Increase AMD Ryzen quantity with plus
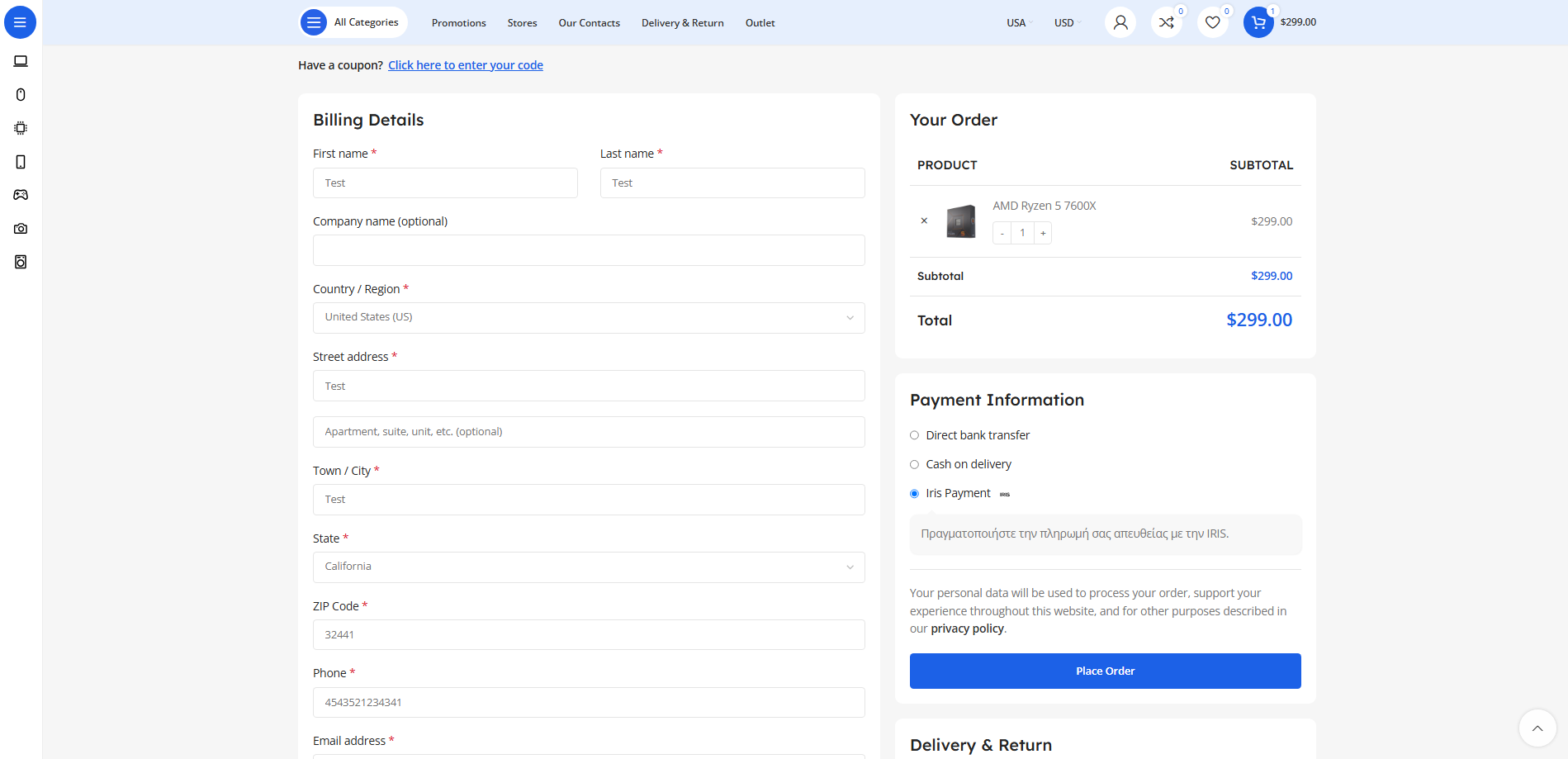The height and width of the screenshot is (759, 1568). pos(1043,234)
